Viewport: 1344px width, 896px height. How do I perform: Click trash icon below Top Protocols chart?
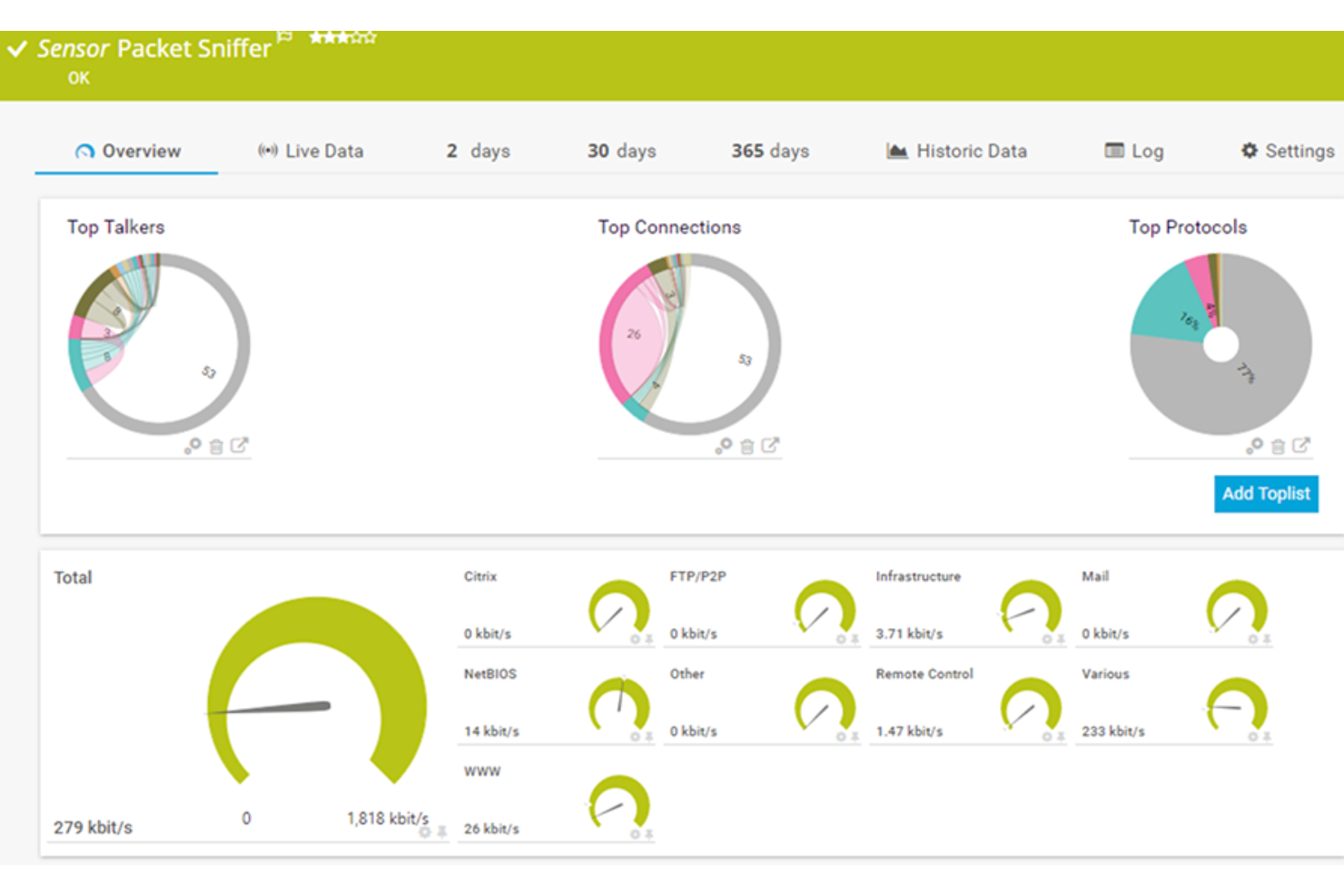[x=1278, y=446]
